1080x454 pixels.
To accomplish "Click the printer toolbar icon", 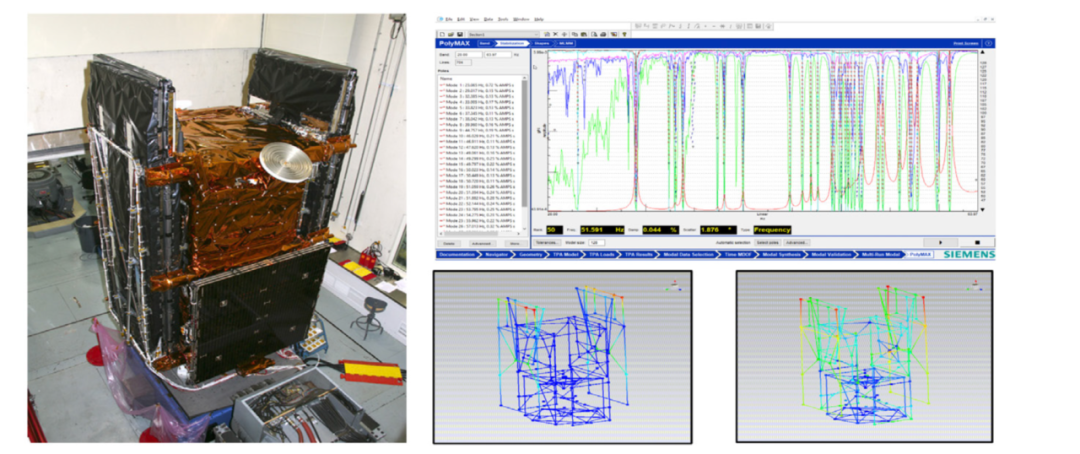I will [x=603, y=34].
